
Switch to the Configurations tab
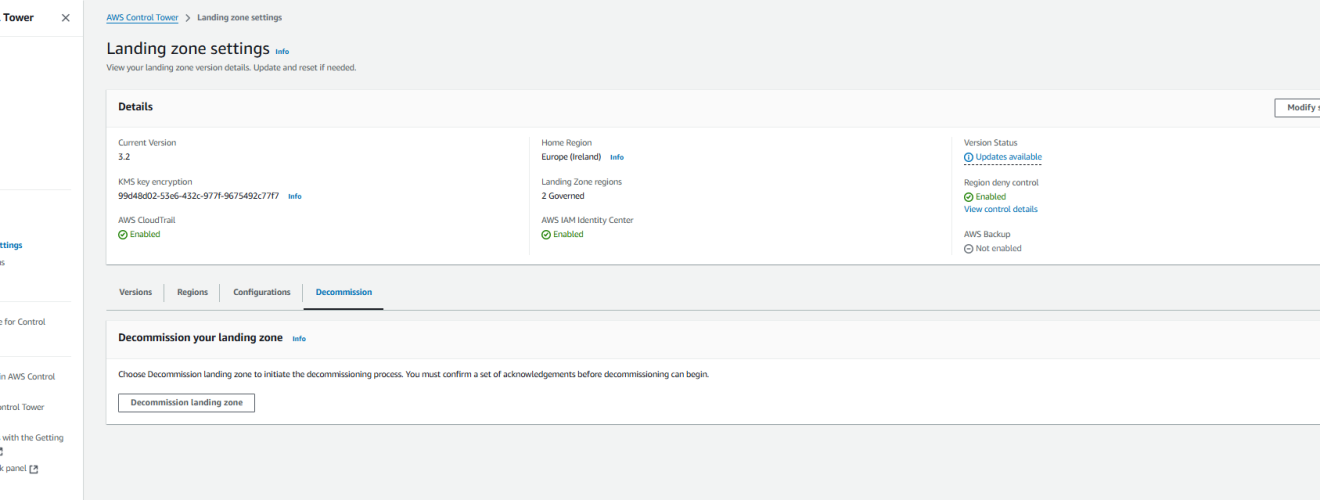click(262, 292)
